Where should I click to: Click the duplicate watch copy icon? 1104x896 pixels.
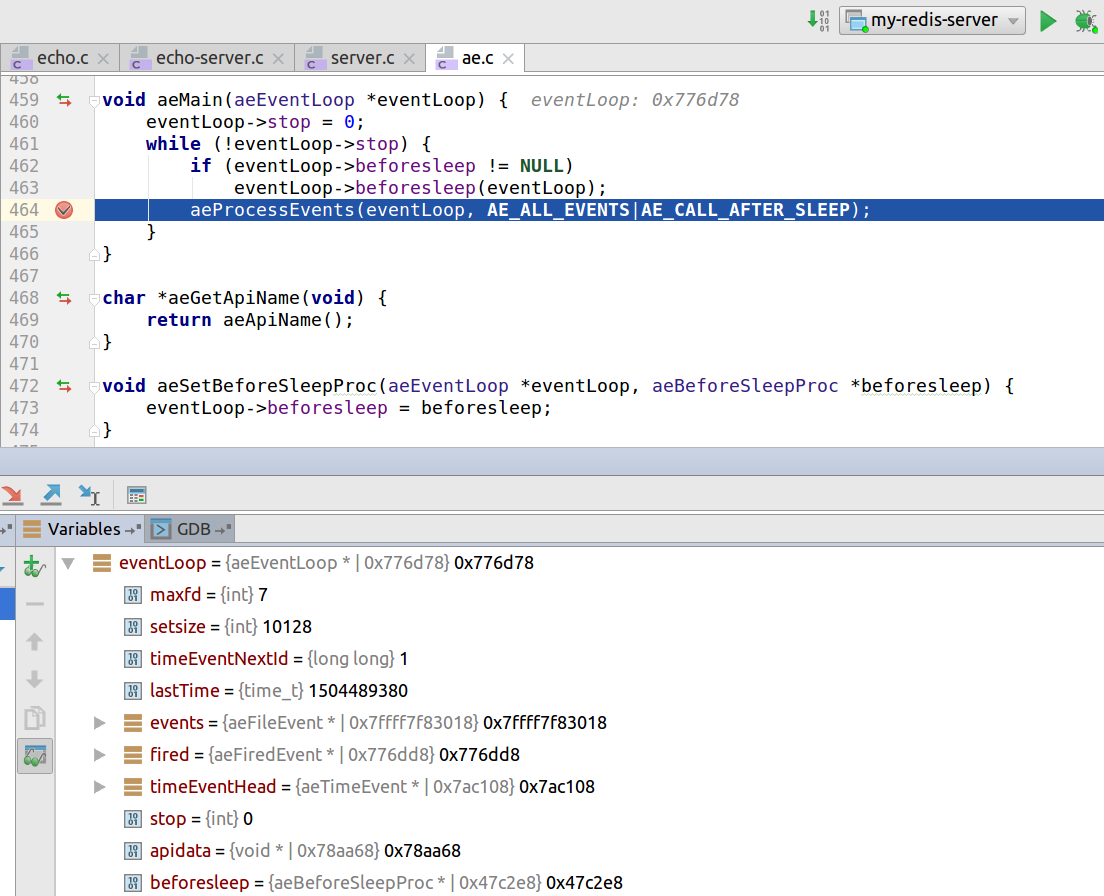pyautogui.click(x=34, y=718)
